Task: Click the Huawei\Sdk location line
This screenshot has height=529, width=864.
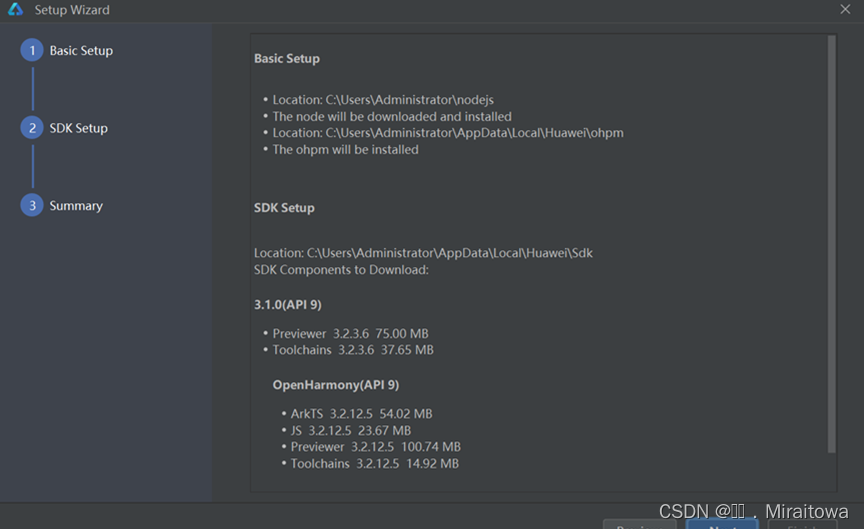Action: click(x=423, y=253)
